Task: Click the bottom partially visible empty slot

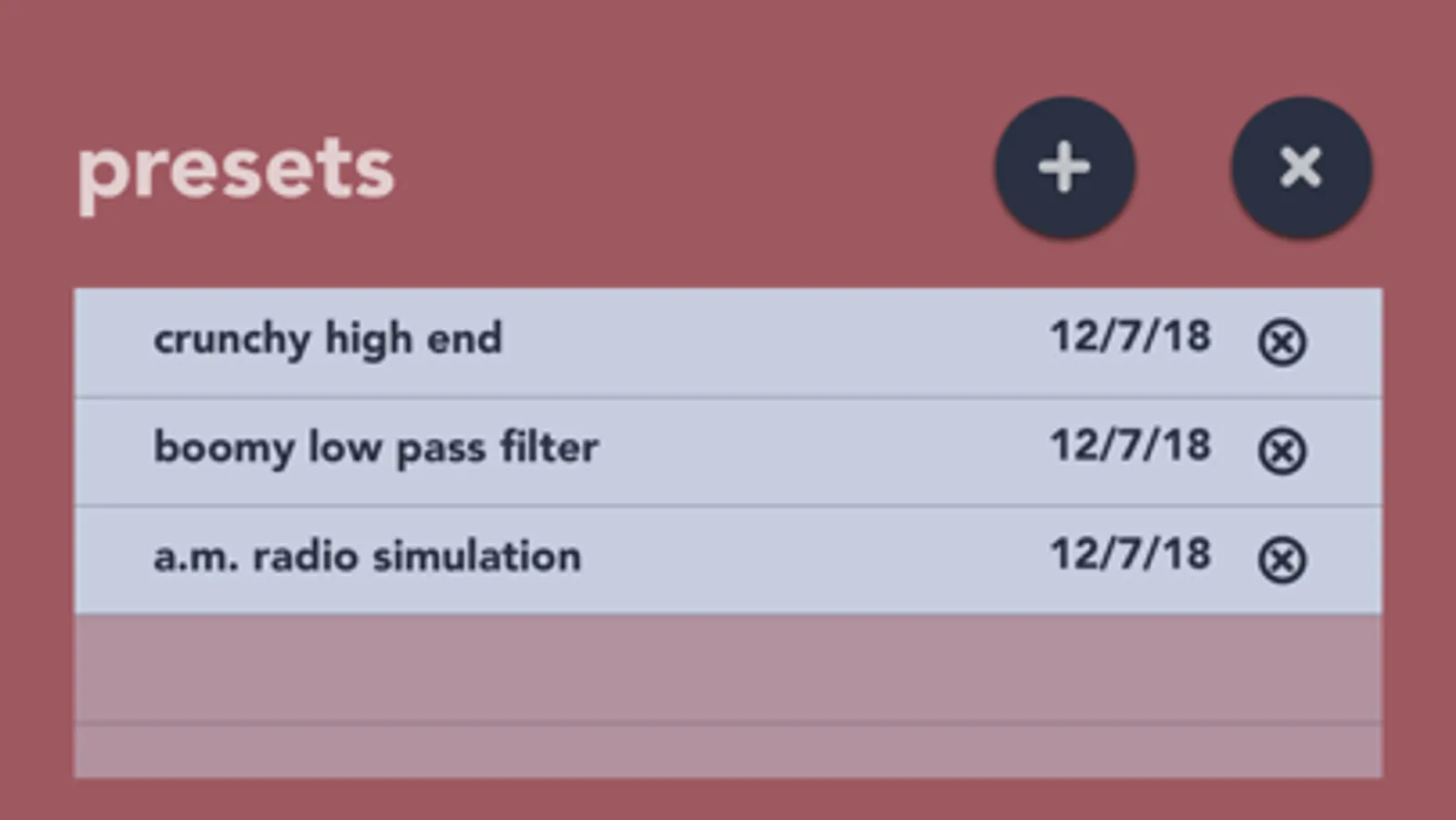Action: coord(727,752)
